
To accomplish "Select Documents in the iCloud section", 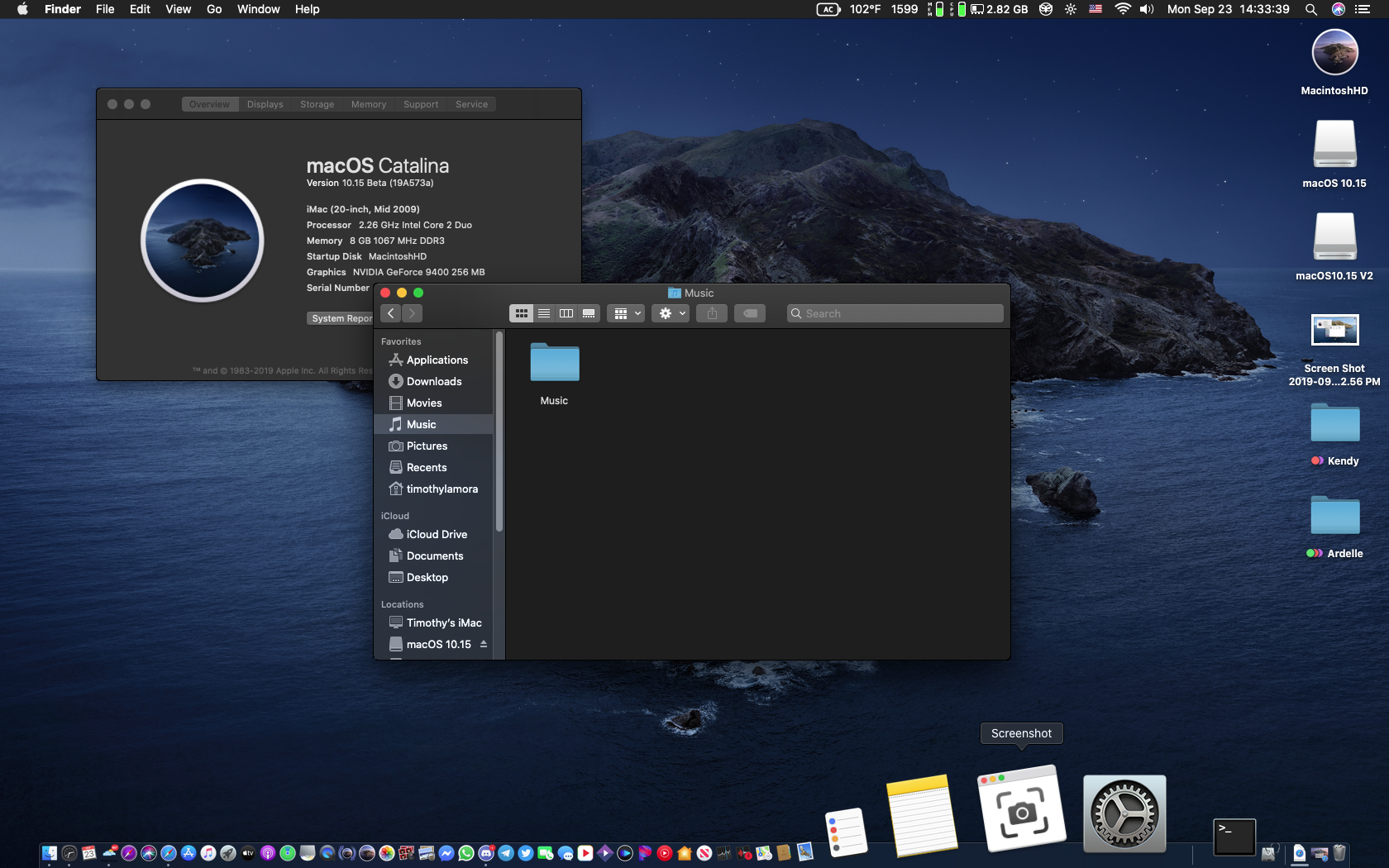I will pos(434,556).
